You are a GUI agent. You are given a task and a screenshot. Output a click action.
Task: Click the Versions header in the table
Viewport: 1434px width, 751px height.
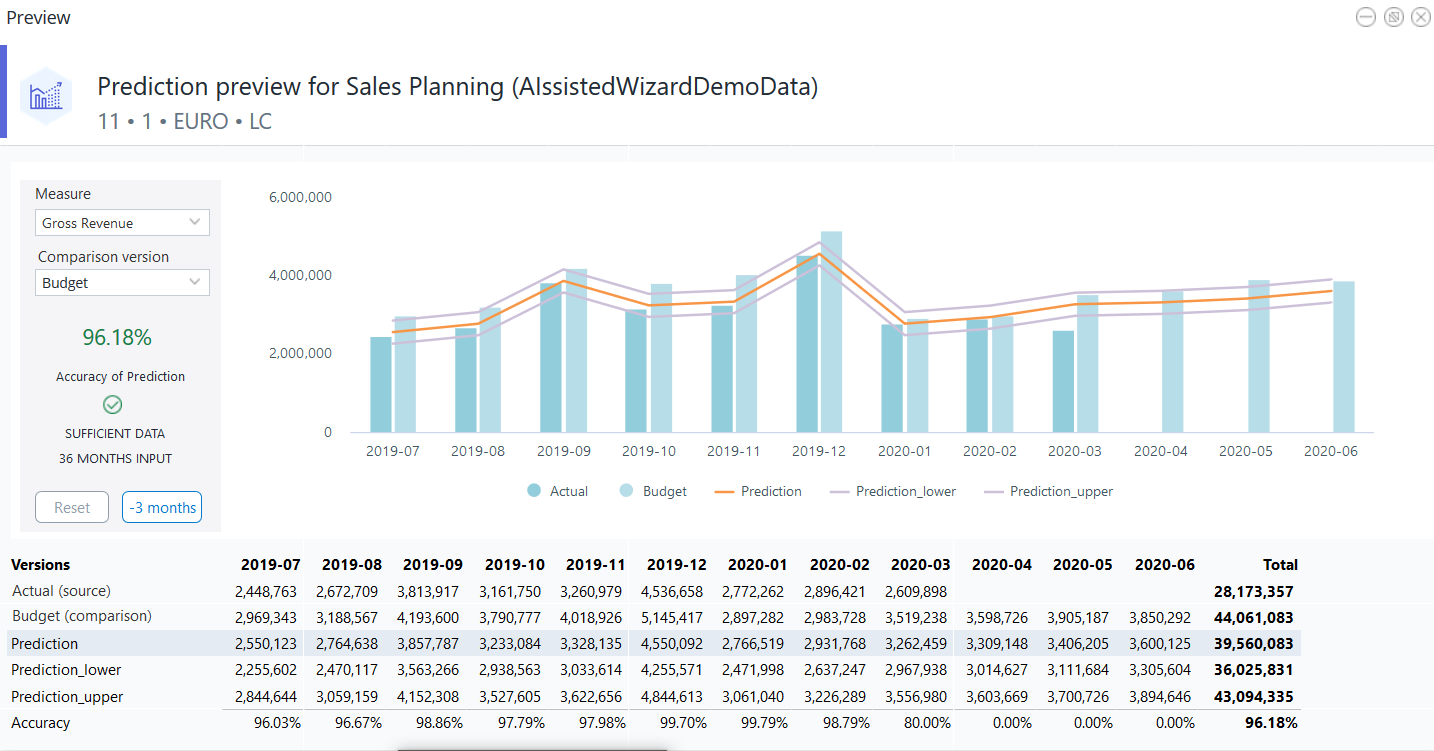coord(39,564)
